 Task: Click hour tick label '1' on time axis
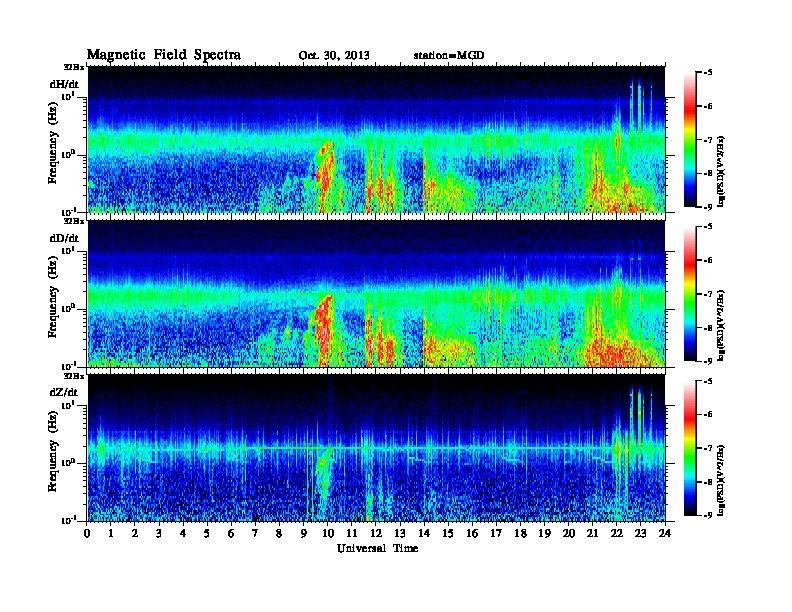[x=111, y=533]
